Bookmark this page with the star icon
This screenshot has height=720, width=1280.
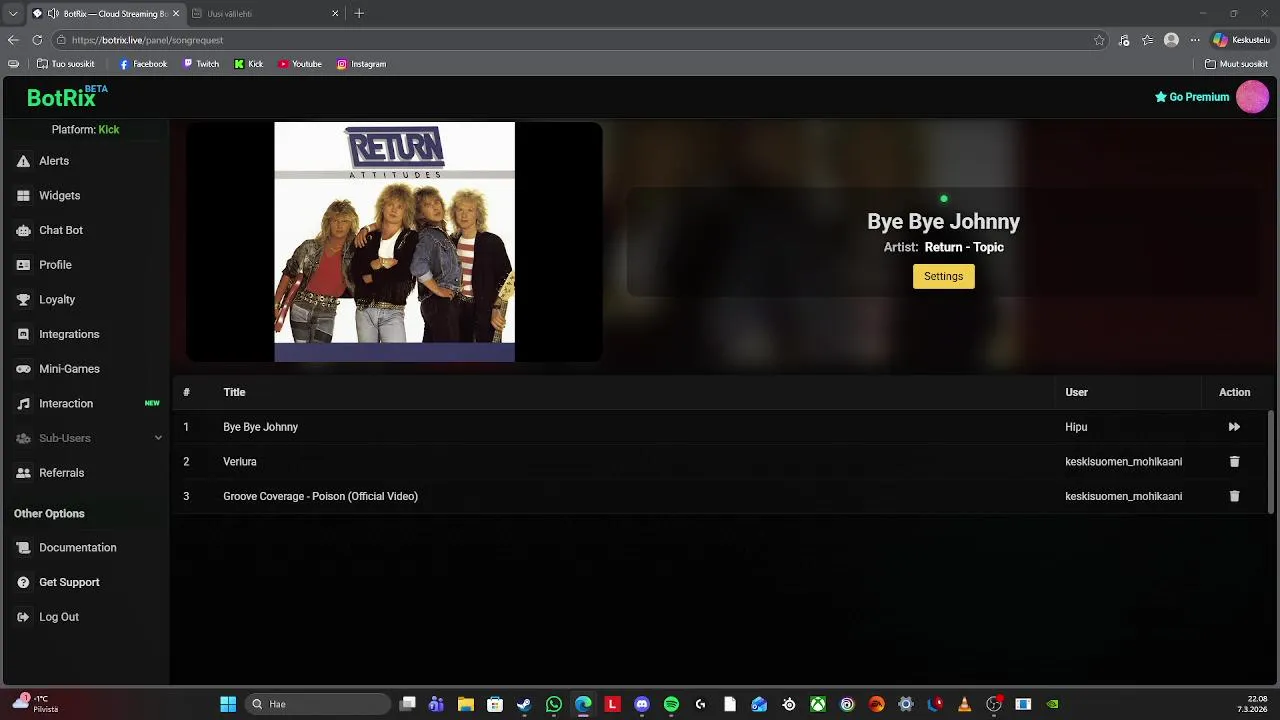(x=1099, y=40)
